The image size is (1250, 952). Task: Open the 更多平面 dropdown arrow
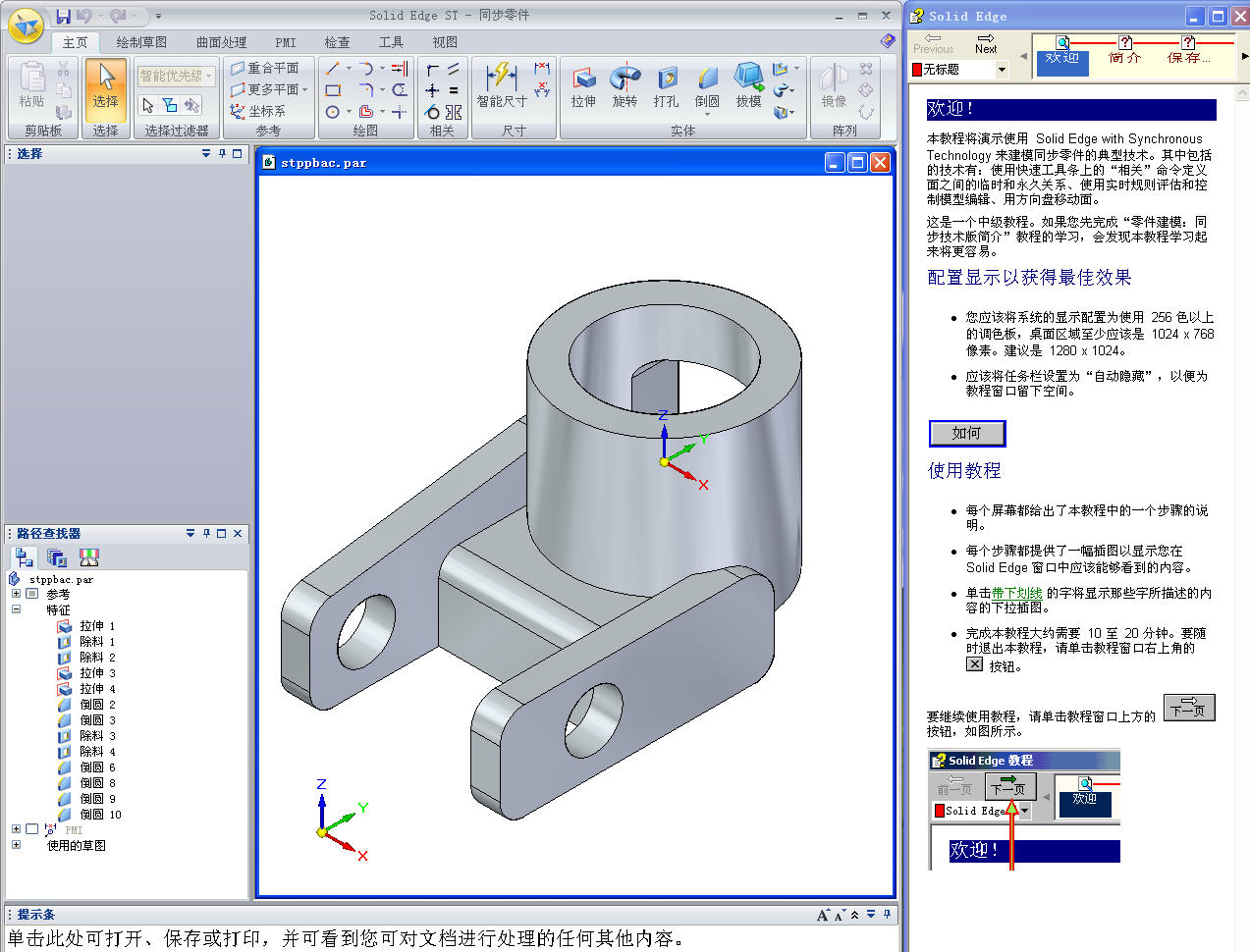click(x=305, y=90)
